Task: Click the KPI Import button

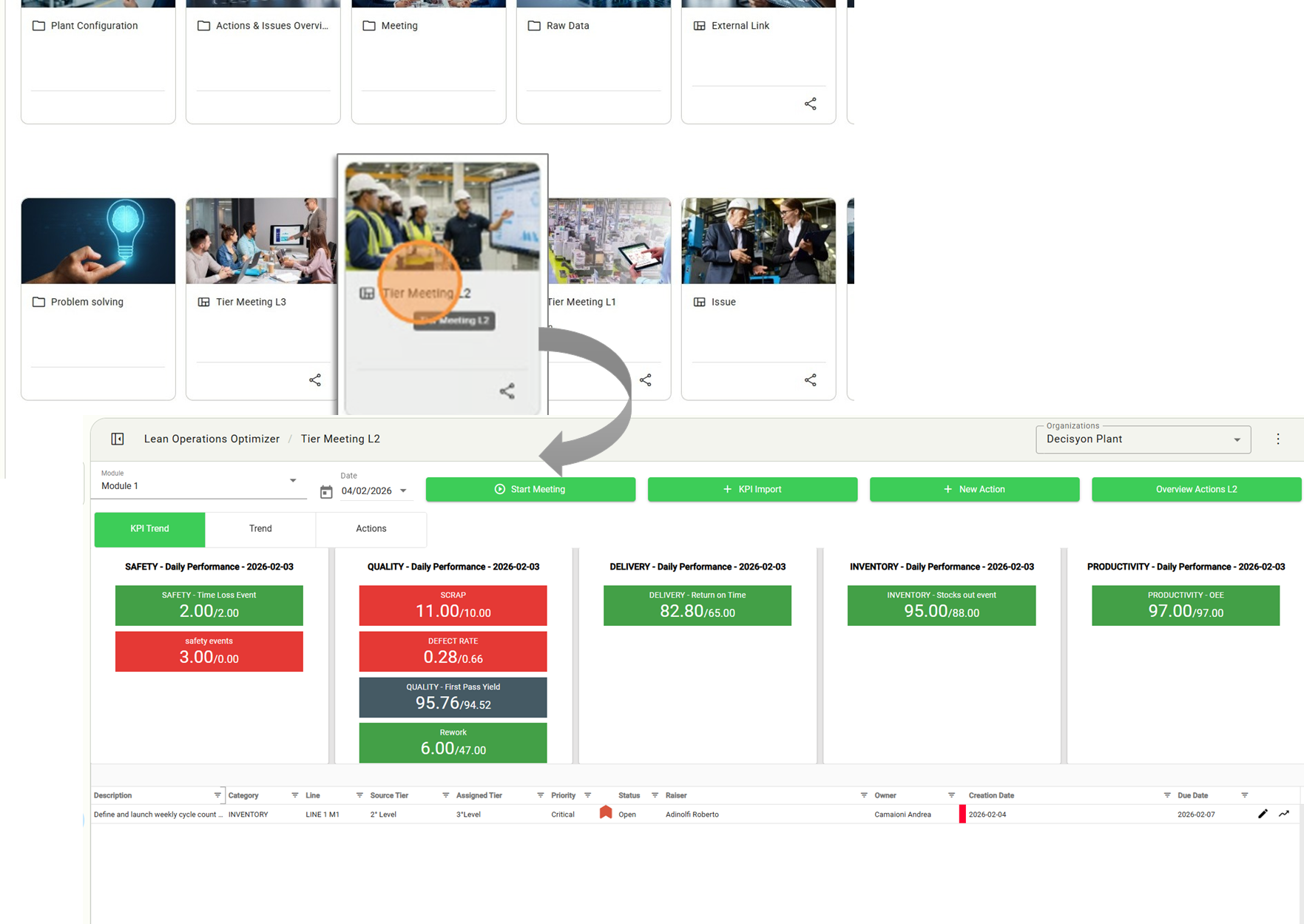Action: (752, 489)
